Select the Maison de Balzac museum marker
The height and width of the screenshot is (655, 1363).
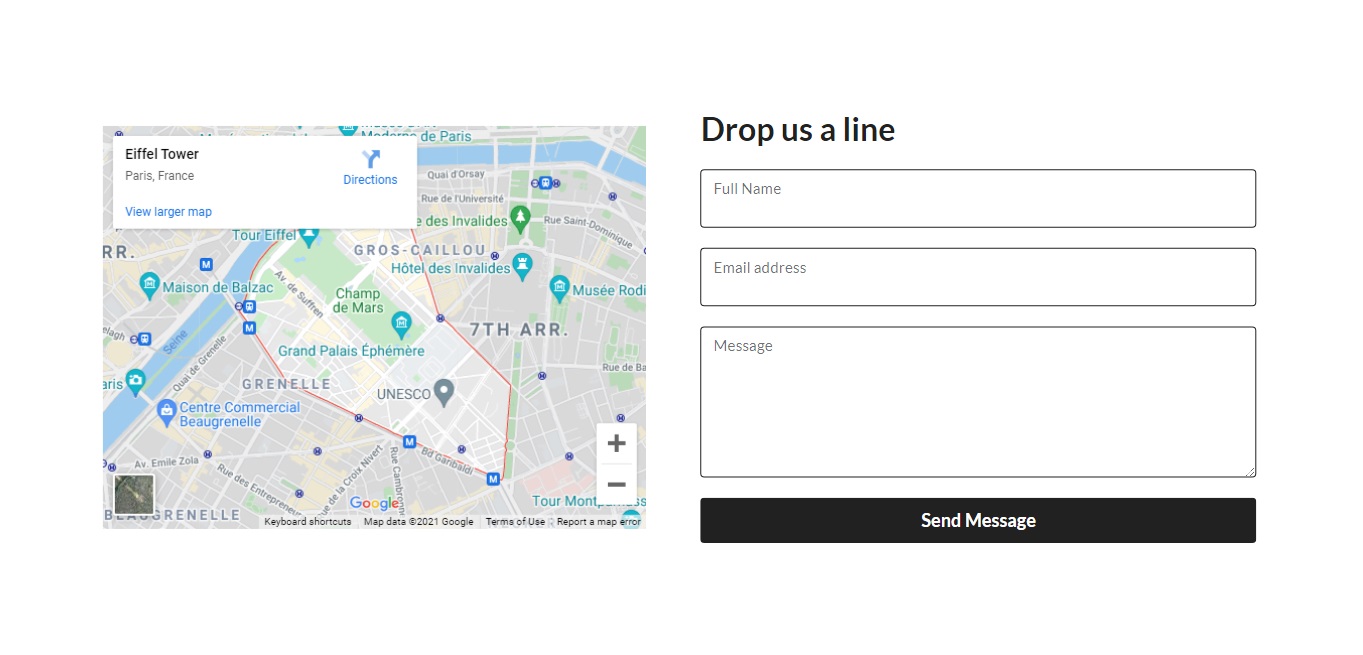pyautogui.click(x=150, y=286)
